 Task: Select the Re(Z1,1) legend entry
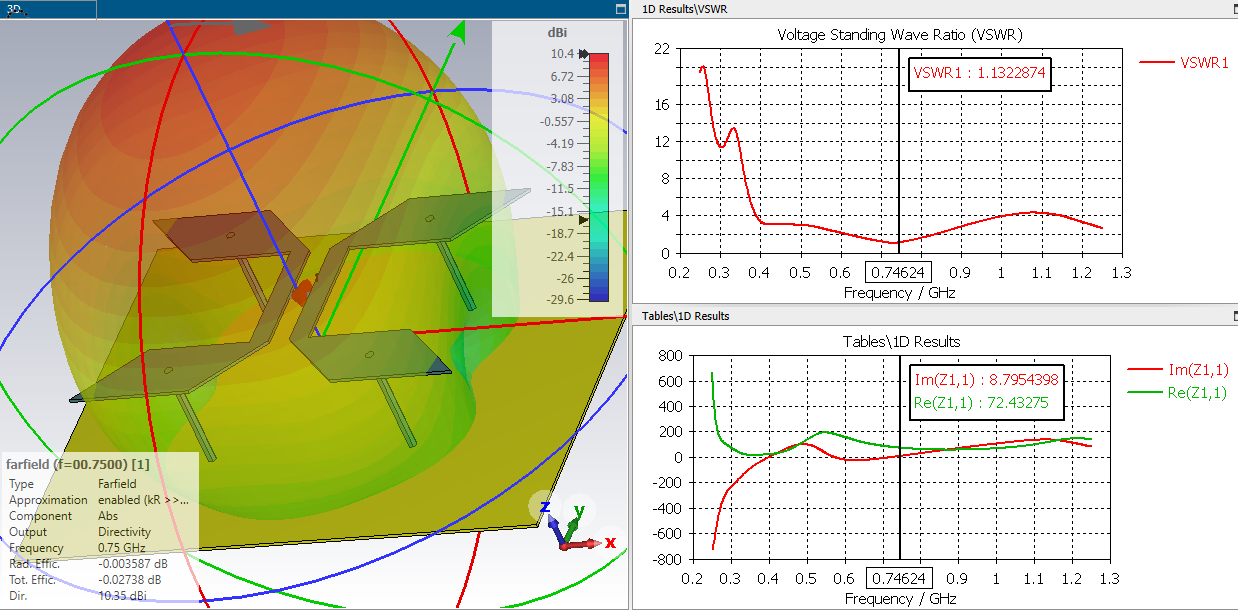click(x=1176, y=393)
